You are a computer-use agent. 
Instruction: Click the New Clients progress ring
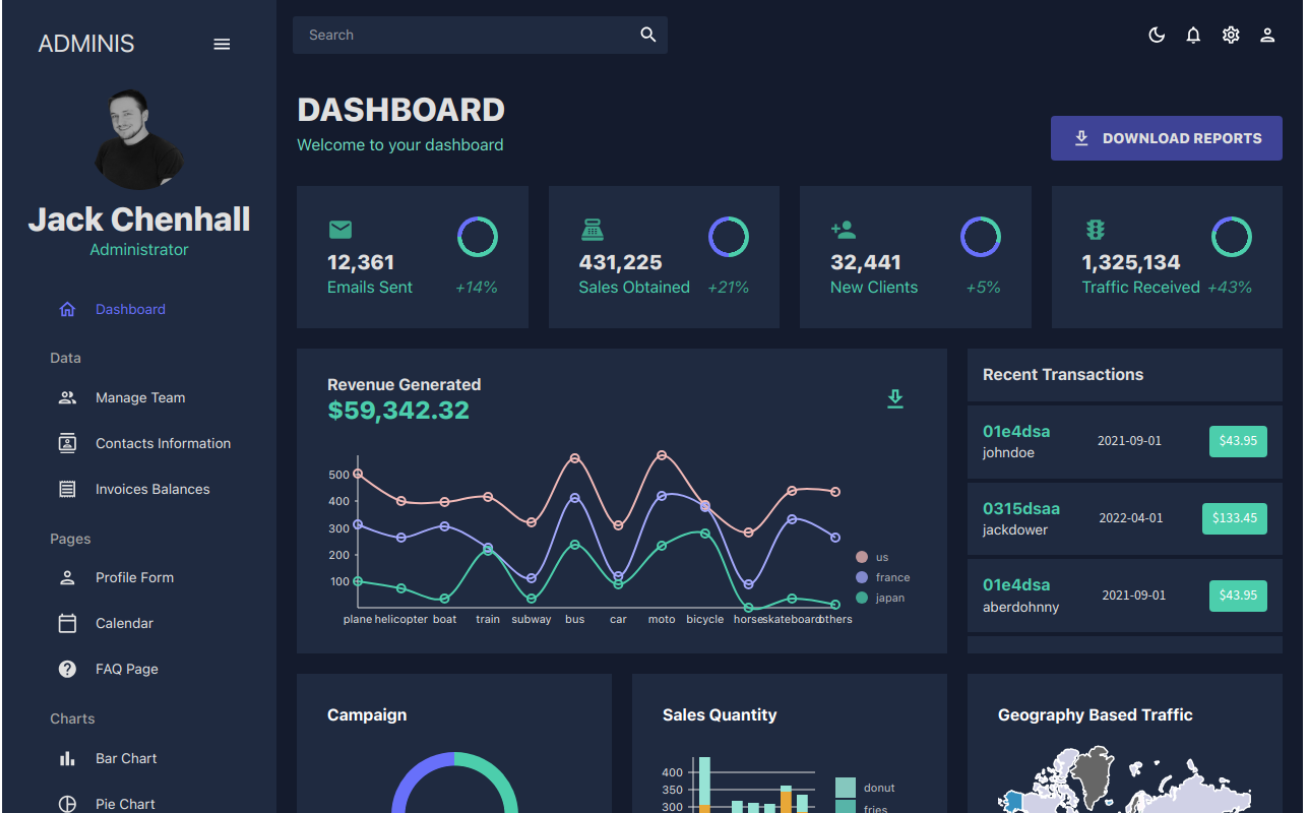click(980, 237)
